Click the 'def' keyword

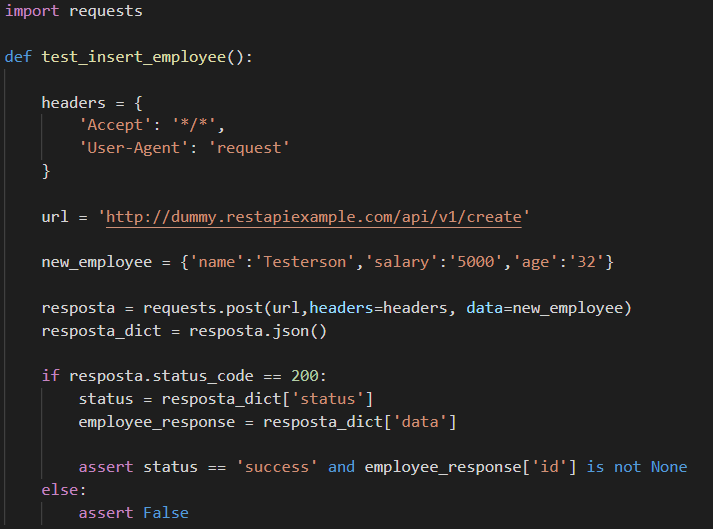(18, 57)
